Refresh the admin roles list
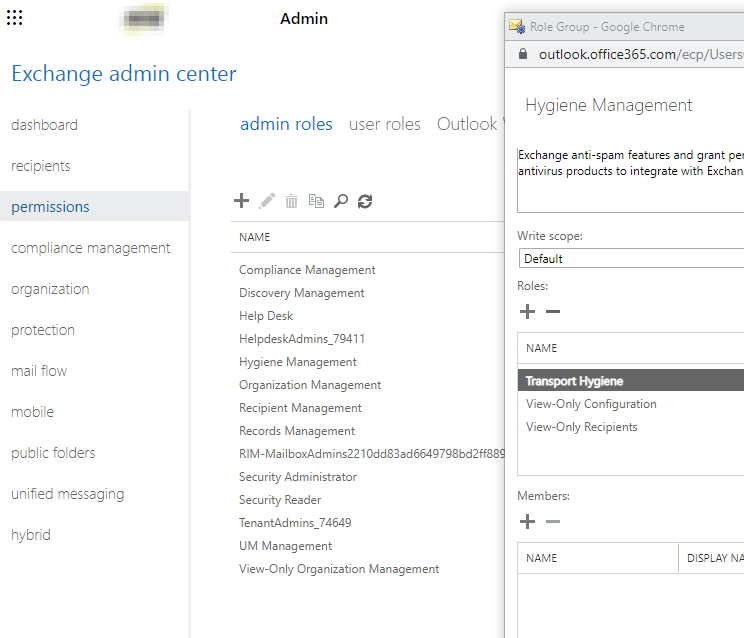This screenshot has width=744, height=638. coord(365,201)
